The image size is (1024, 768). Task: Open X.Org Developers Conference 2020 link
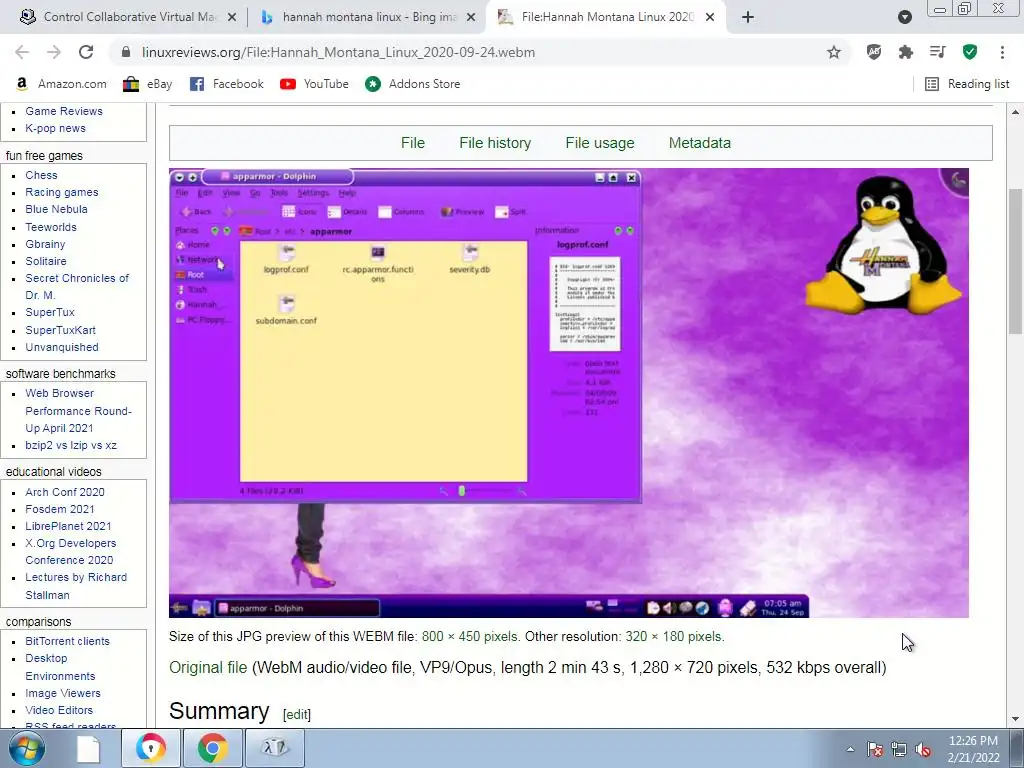pyautogui.click(x=71, y=552)
